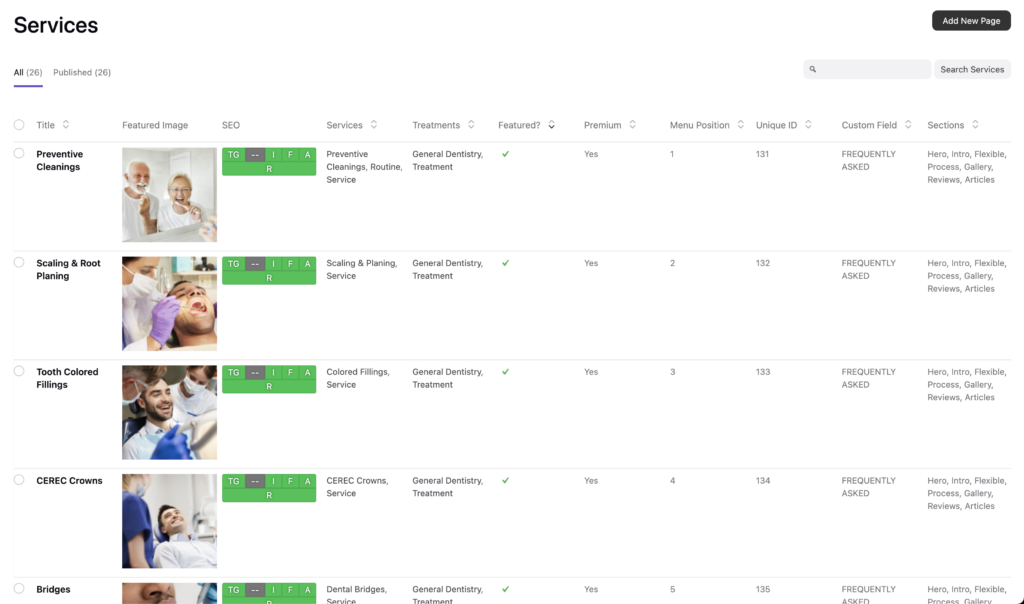This screenshot has height=604, width=1024.
Task: Click the green featured checkmark for CEREC Crowns
Action: click(x=505, y=481)
